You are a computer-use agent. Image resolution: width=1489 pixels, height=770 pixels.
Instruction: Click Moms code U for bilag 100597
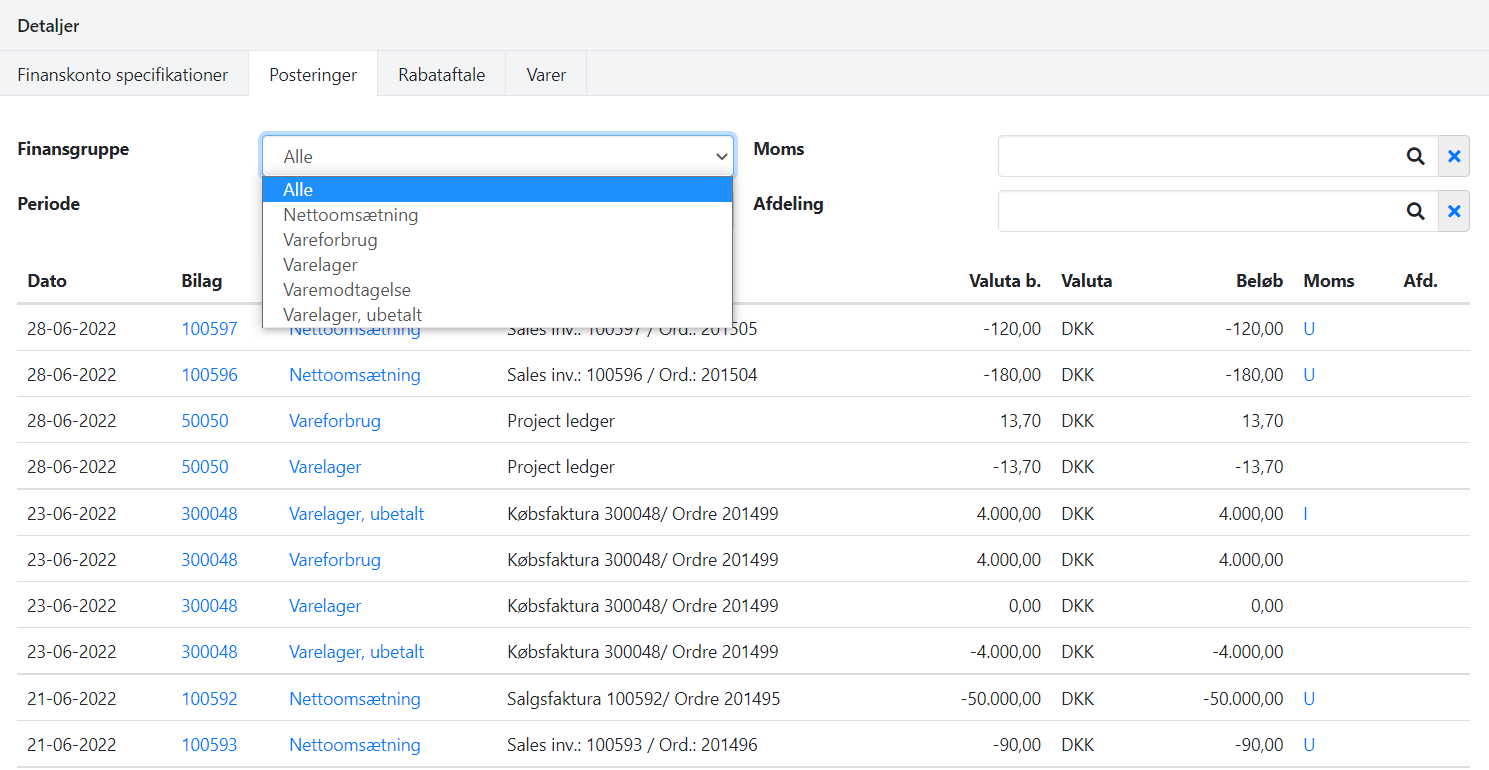tap(1309, 329)
